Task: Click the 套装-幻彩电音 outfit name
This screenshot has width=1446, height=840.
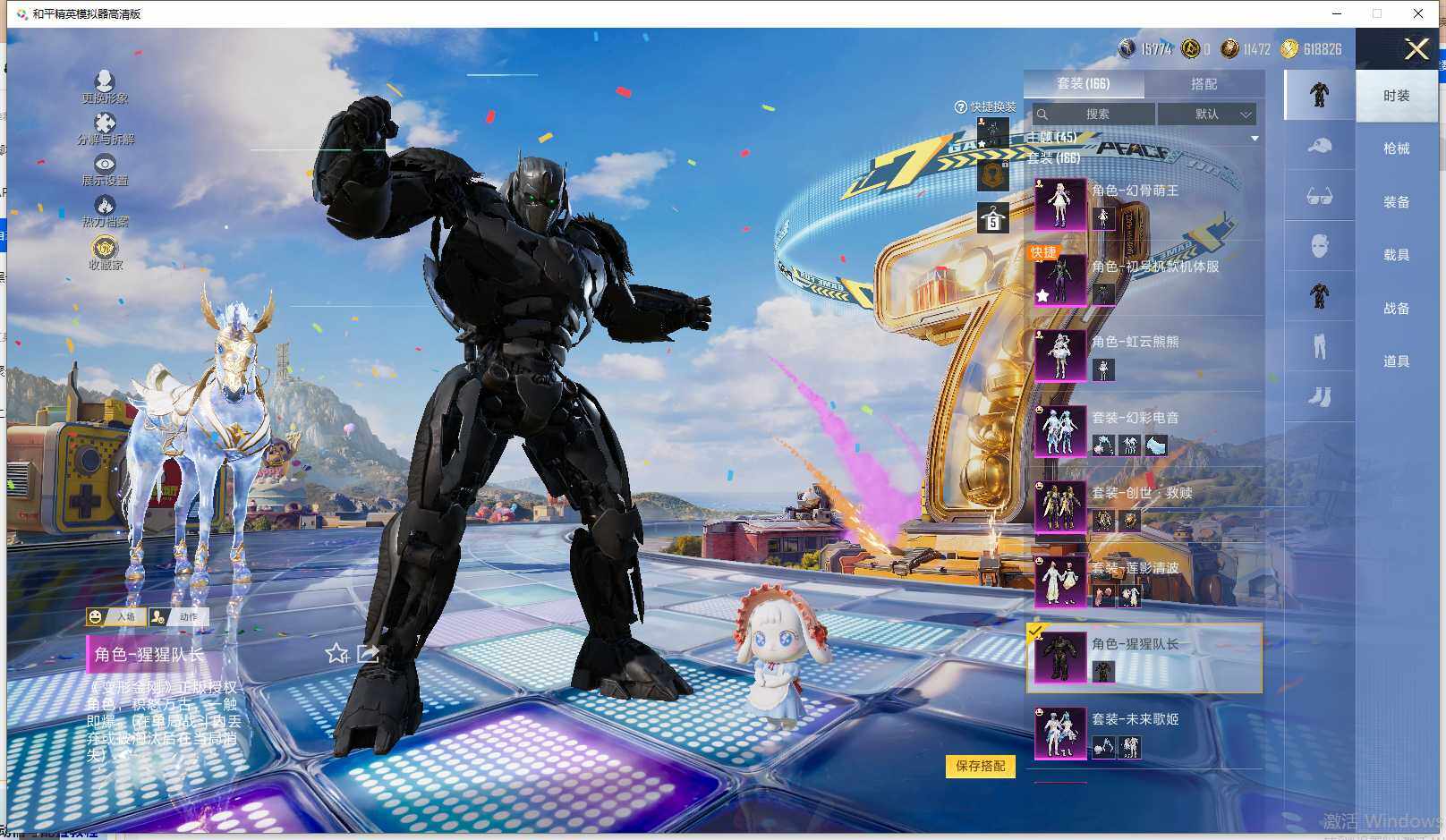Action: point(1135,418)
